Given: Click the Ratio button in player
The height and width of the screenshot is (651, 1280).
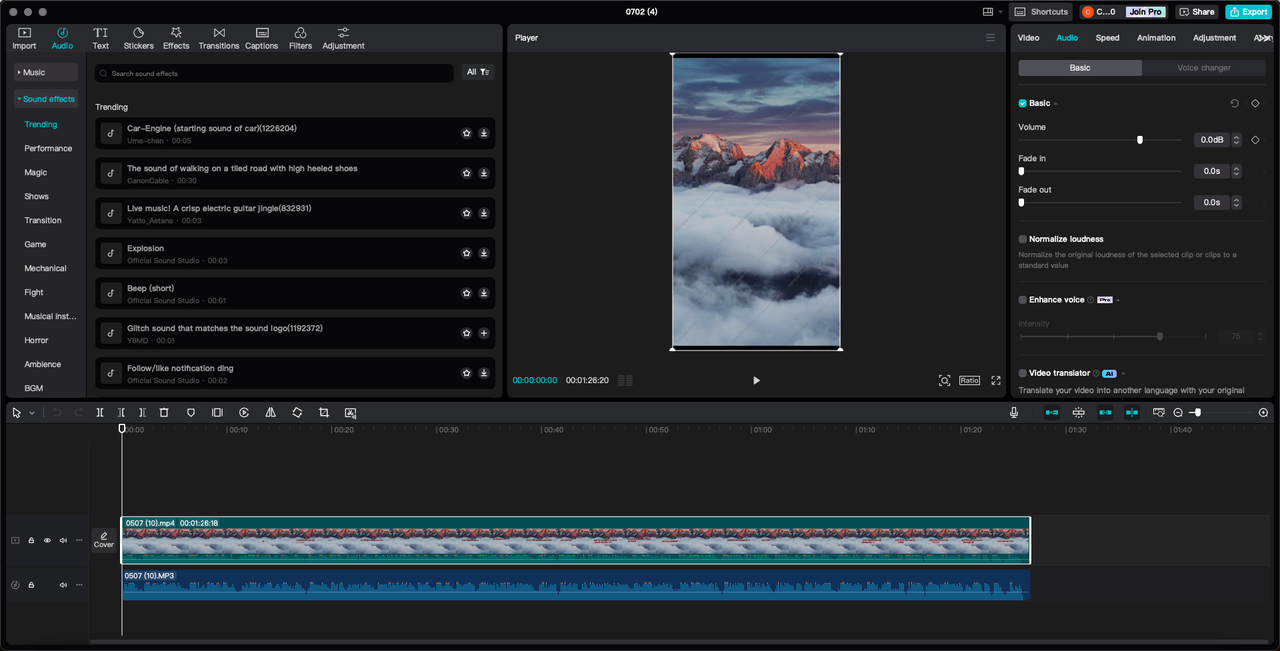Looking at the screenshot, I should point(970,380).
